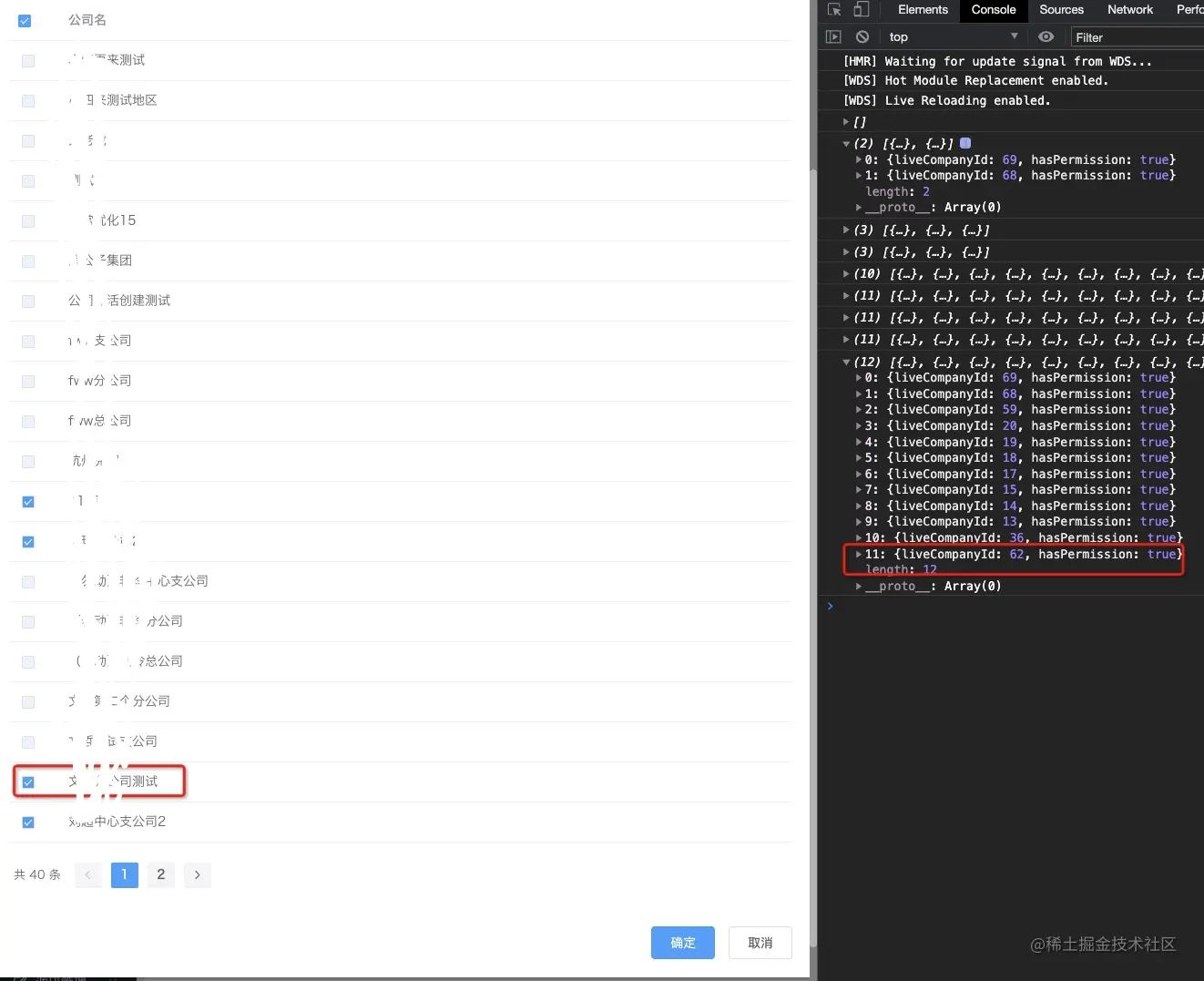Check the row ending in 化15
Viewport: 1204px width, 981px height.
[x=28, y=220]
